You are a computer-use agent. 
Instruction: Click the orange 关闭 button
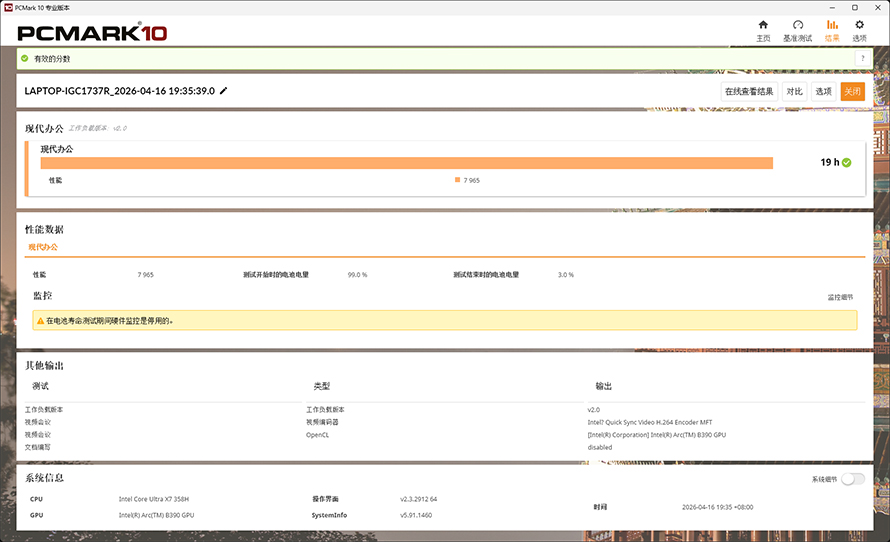(x=853, y=91)
